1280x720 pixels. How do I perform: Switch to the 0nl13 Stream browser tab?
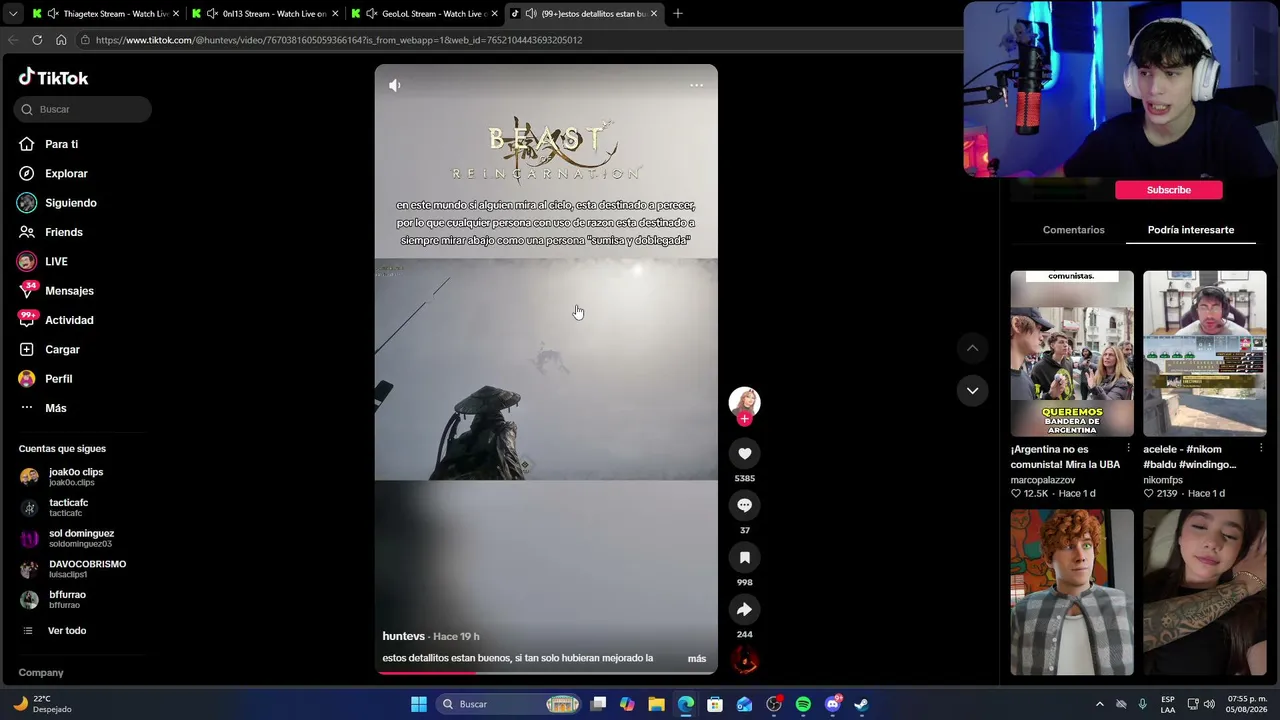pyautogui.click(x=266, y=14)
